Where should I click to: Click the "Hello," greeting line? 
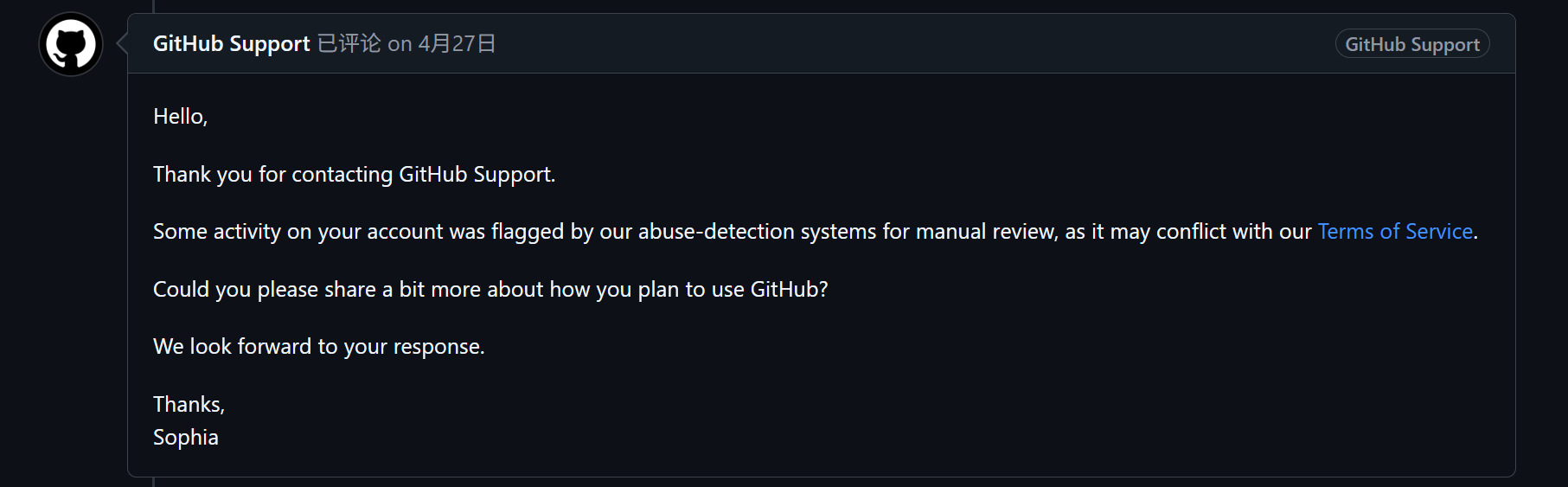click(181, 117)
